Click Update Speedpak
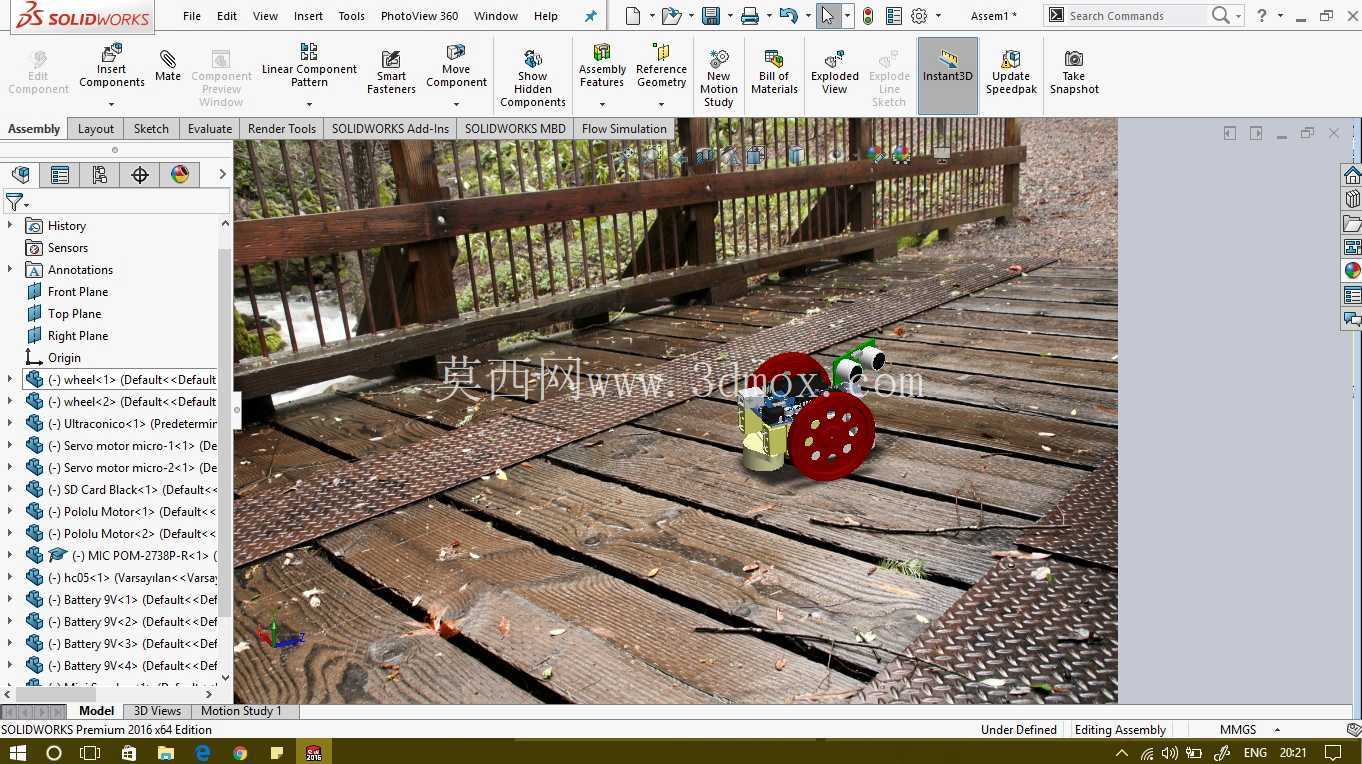The height and width of the screenshot is (764, 1362). 1011,72
